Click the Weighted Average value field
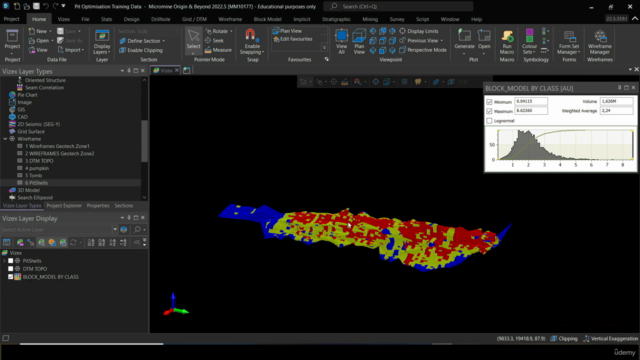640x360 pixels. [x=616, y=111]
